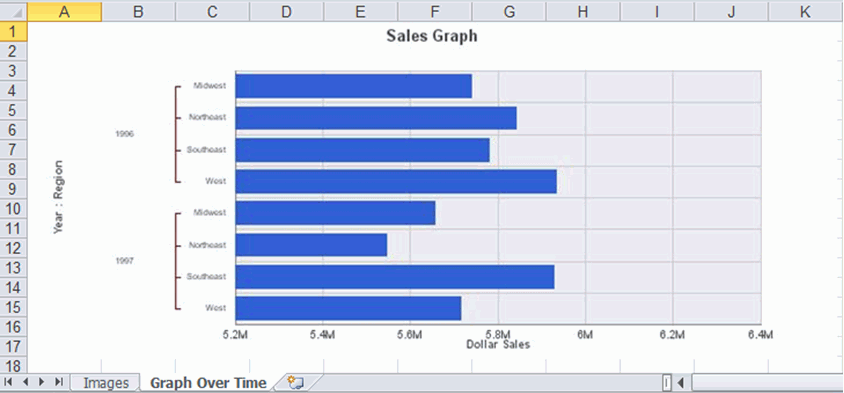Switch to the Images sheet tab

pyautogui.click(x=106, y=383)
